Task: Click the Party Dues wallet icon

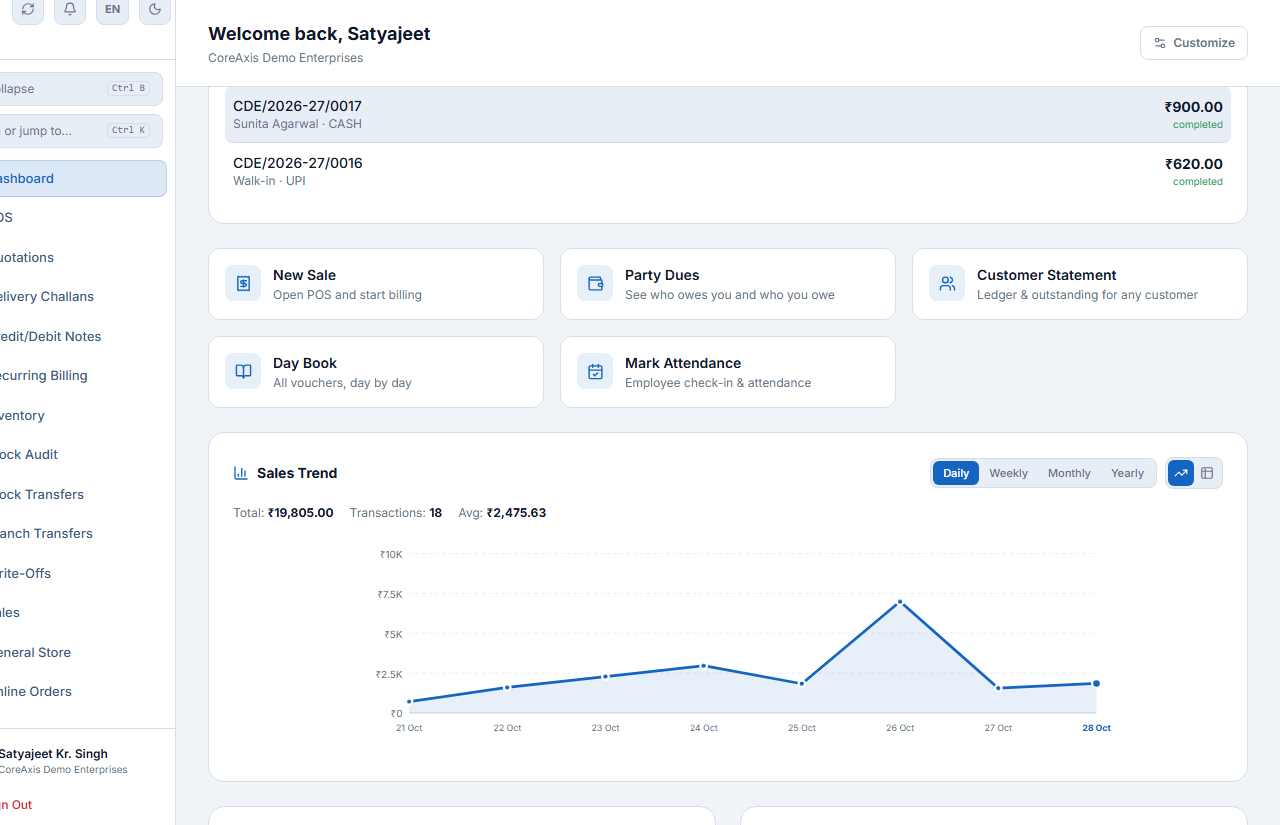Action: [x=595, y=284]
